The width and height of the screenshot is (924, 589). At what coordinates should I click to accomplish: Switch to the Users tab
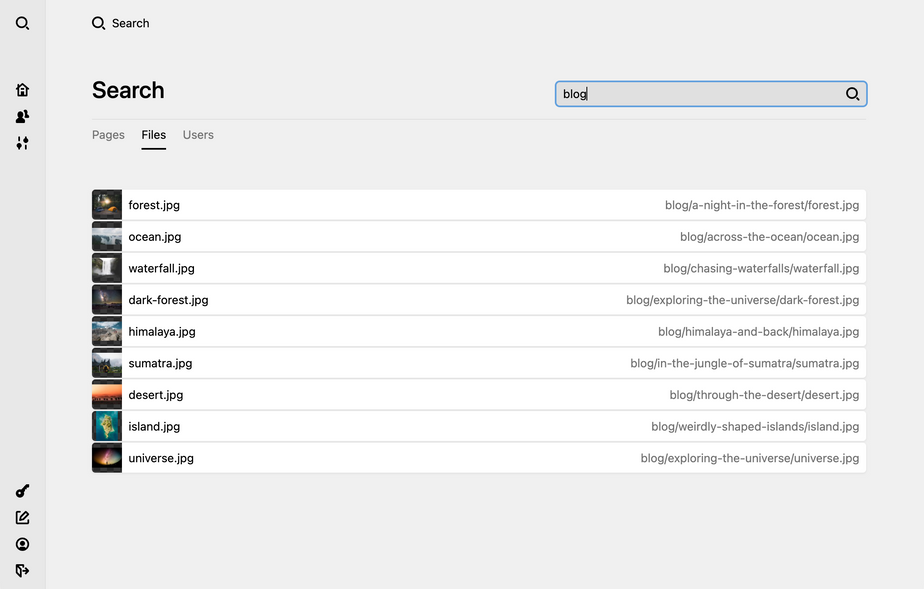(198, 135)
